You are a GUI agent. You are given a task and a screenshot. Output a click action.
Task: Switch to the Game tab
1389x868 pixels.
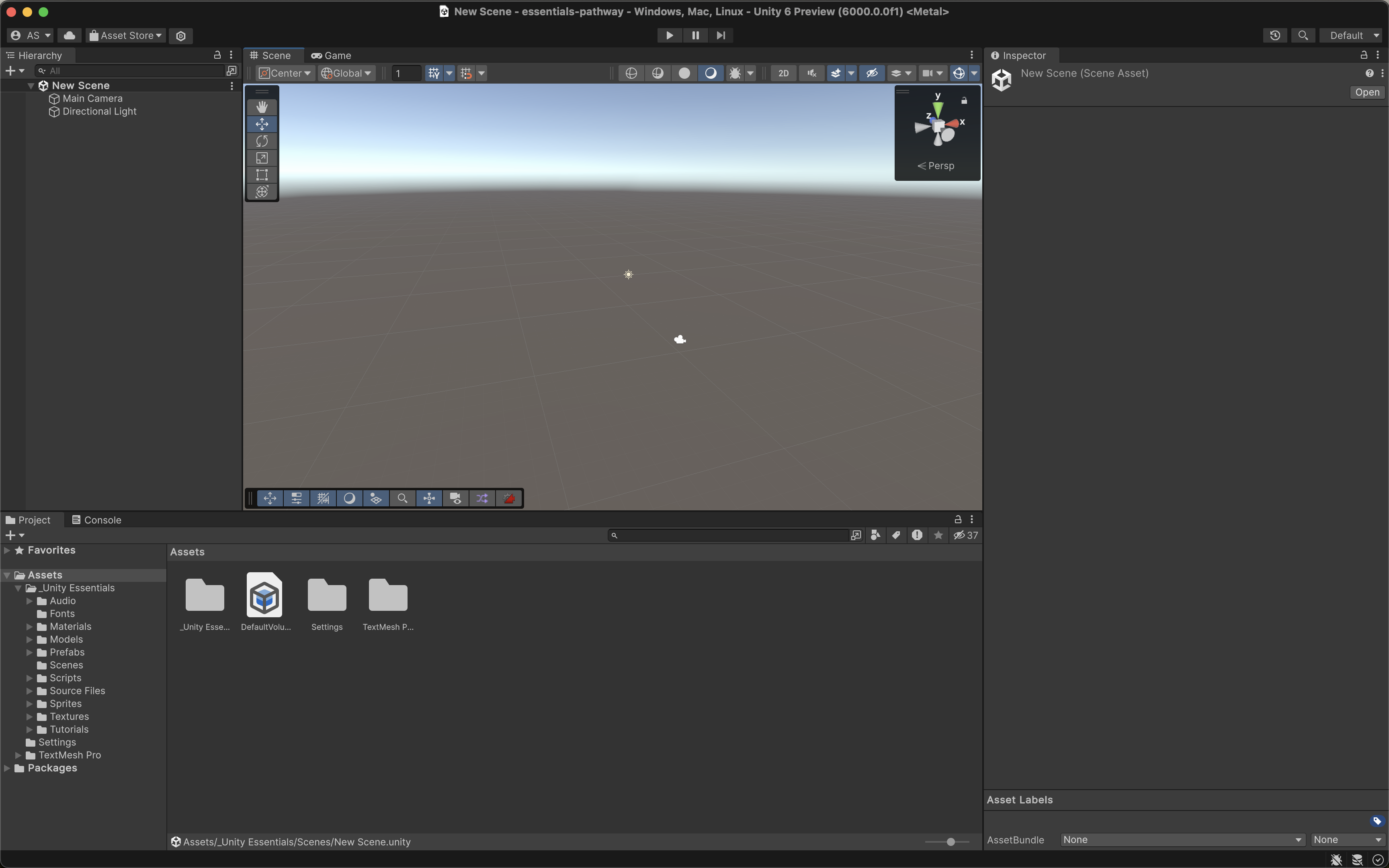[331, 56]
